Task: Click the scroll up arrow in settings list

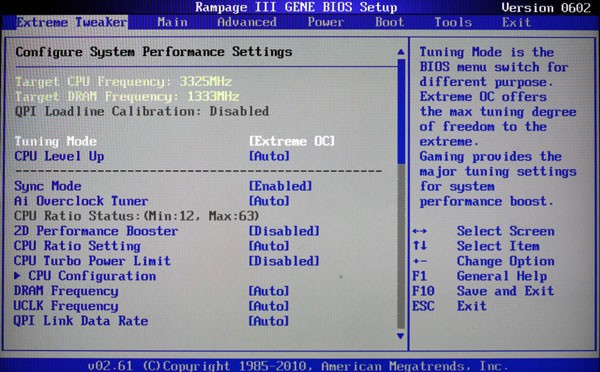Action: [x=401, y=52]
